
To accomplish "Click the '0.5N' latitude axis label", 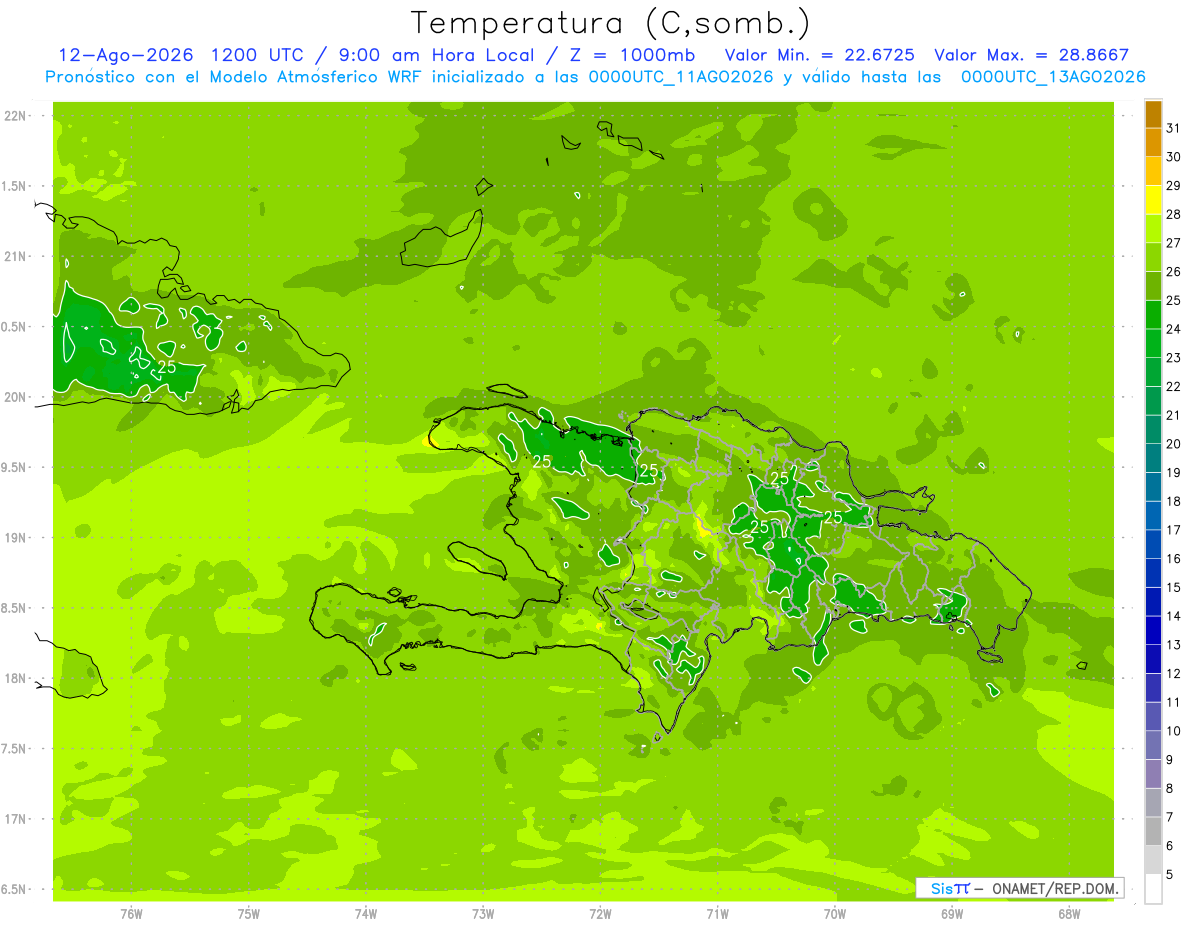I will [x=15, y=327].
